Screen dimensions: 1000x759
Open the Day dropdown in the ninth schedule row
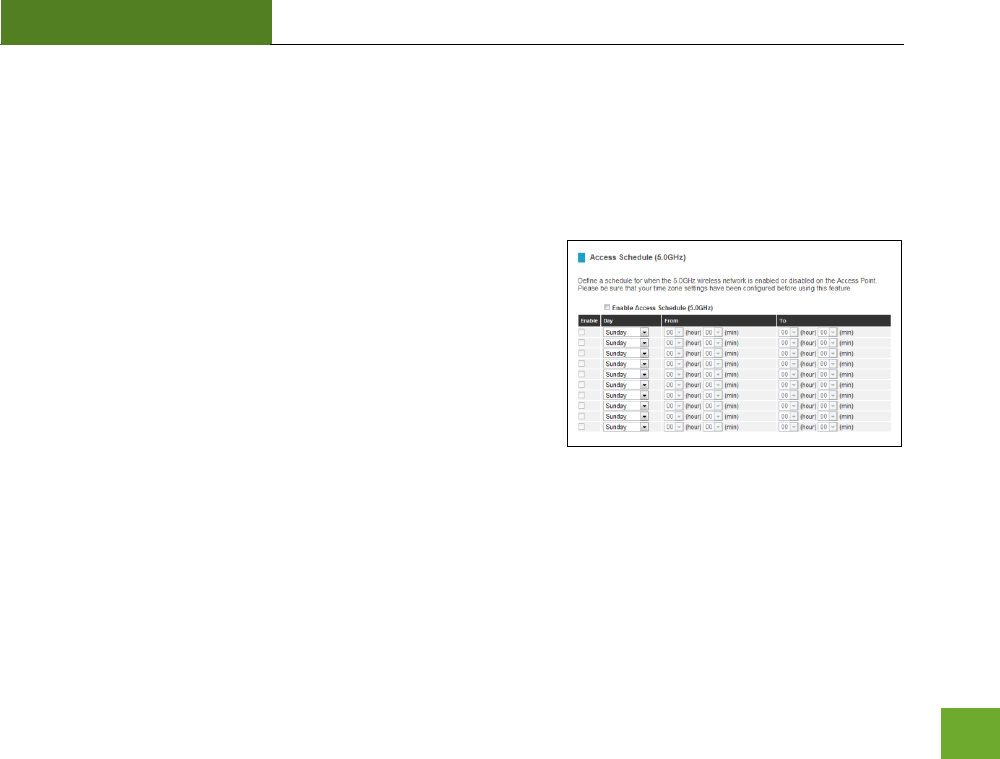click(x=626, y=416)
